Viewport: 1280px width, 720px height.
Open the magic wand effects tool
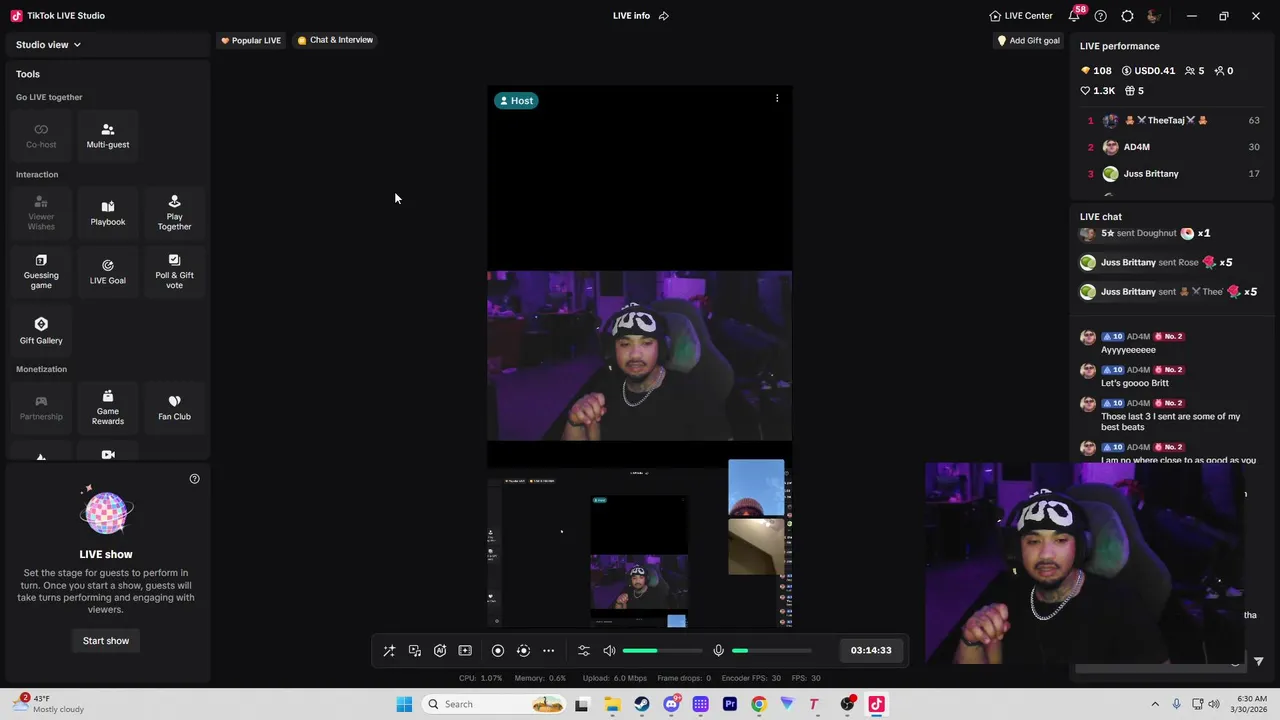click(389, 651)
